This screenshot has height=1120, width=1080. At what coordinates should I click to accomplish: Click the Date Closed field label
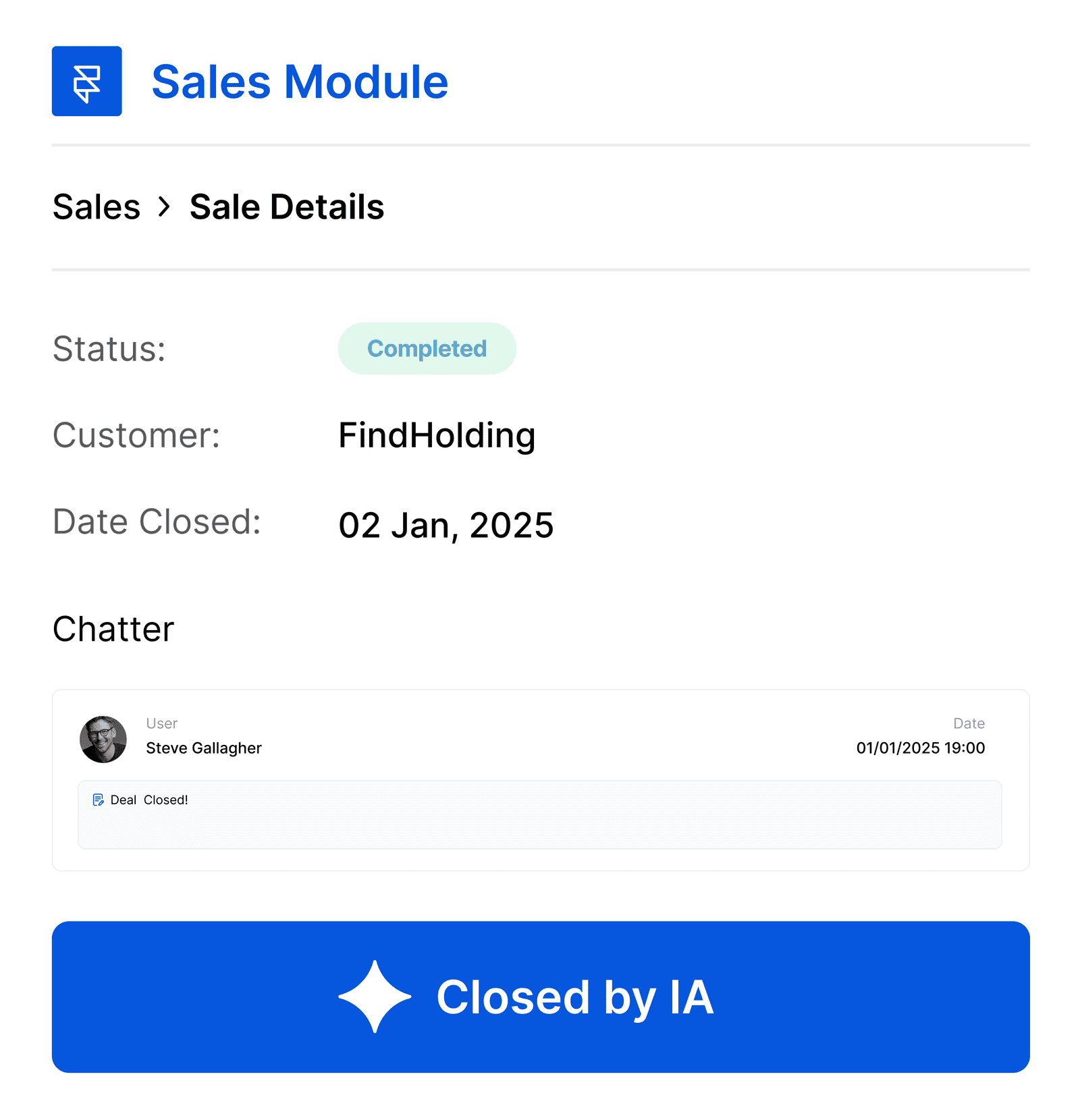(157, 522)
